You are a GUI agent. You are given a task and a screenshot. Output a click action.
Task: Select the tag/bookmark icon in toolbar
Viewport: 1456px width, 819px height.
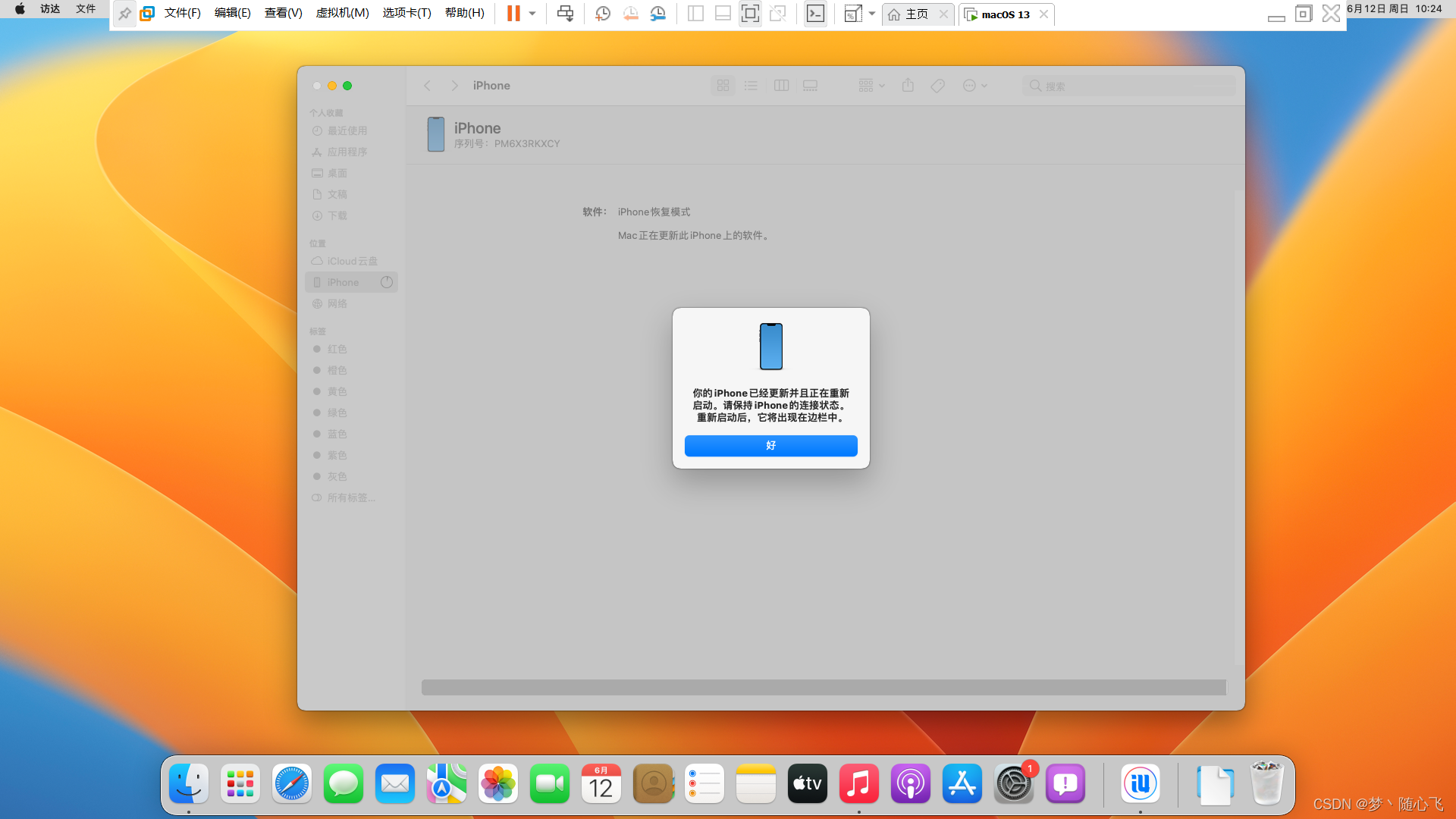pyautogui.click(x=937, y=85)
